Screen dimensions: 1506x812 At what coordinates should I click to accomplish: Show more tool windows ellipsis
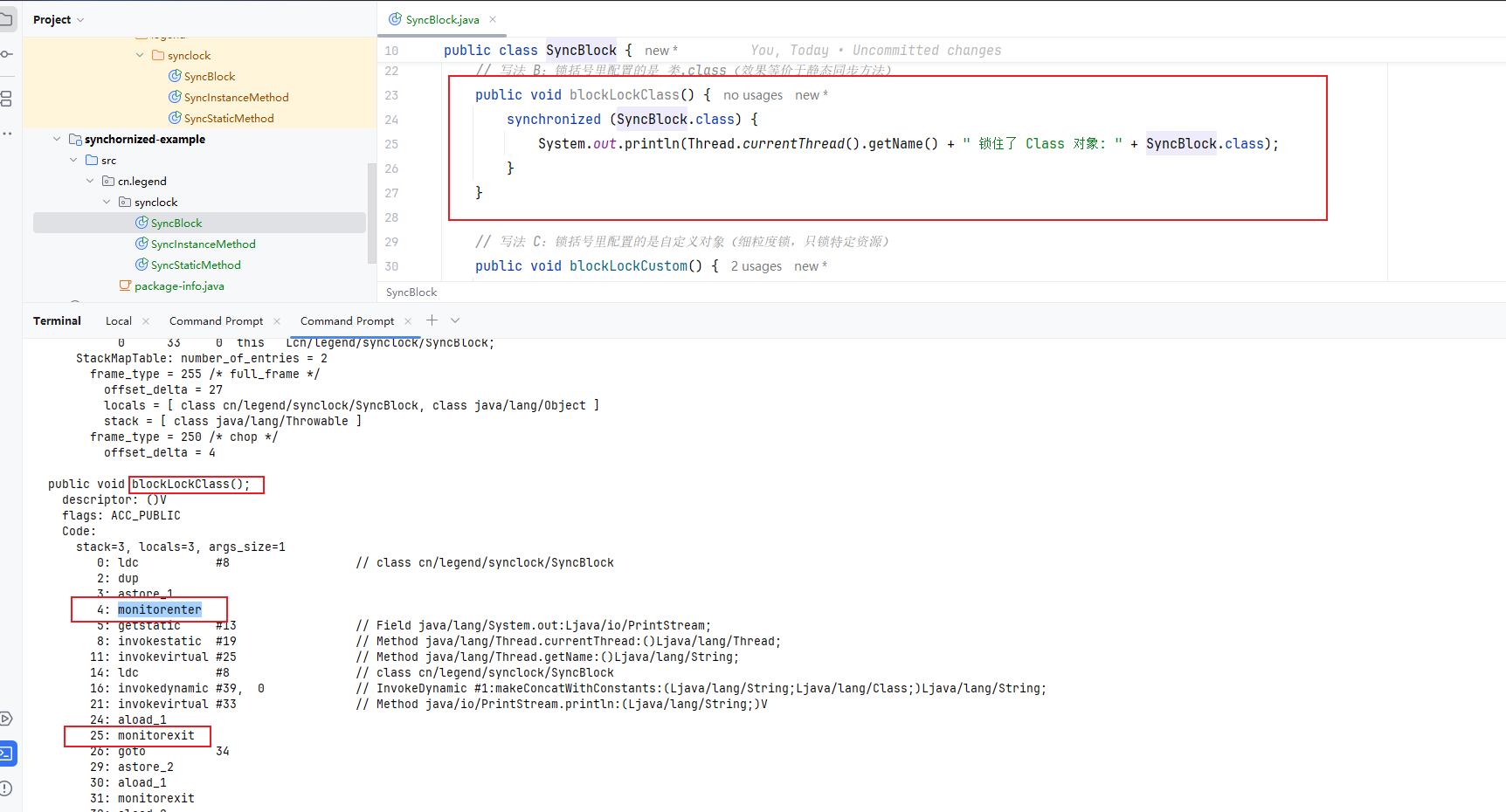coord(7,134)
